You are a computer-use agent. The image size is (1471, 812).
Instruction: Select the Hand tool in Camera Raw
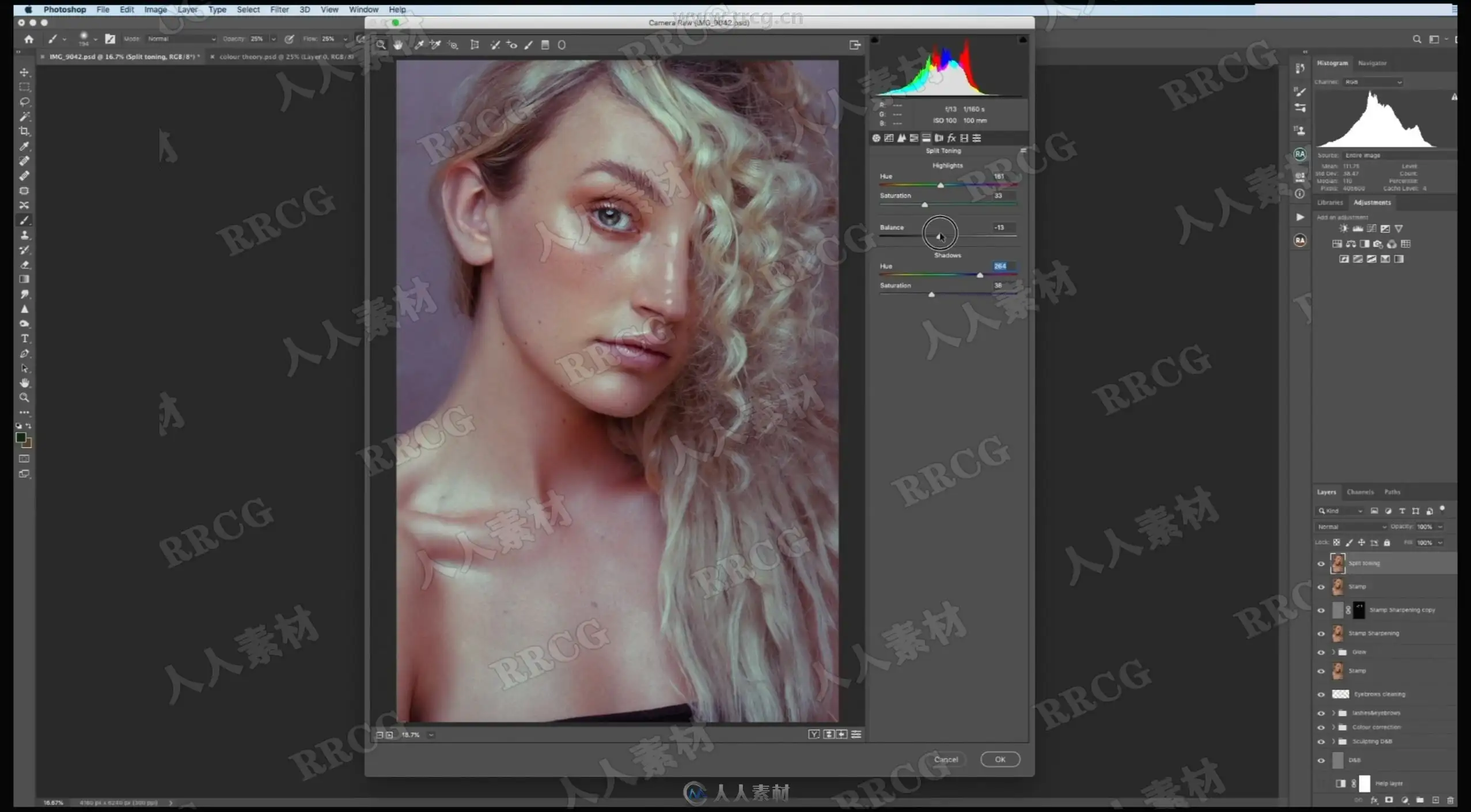398,45
